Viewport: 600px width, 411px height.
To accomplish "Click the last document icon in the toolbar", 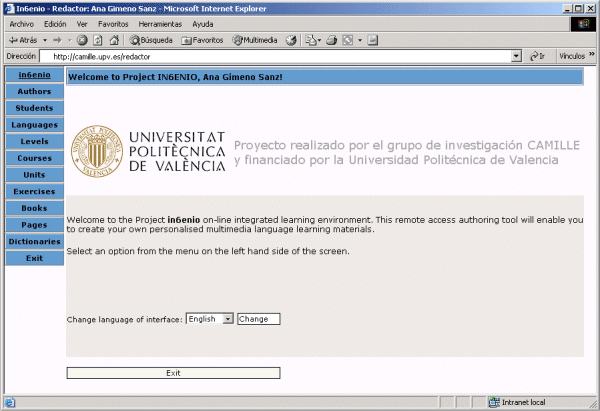I will pyautogui.click(x=373, y=40).
